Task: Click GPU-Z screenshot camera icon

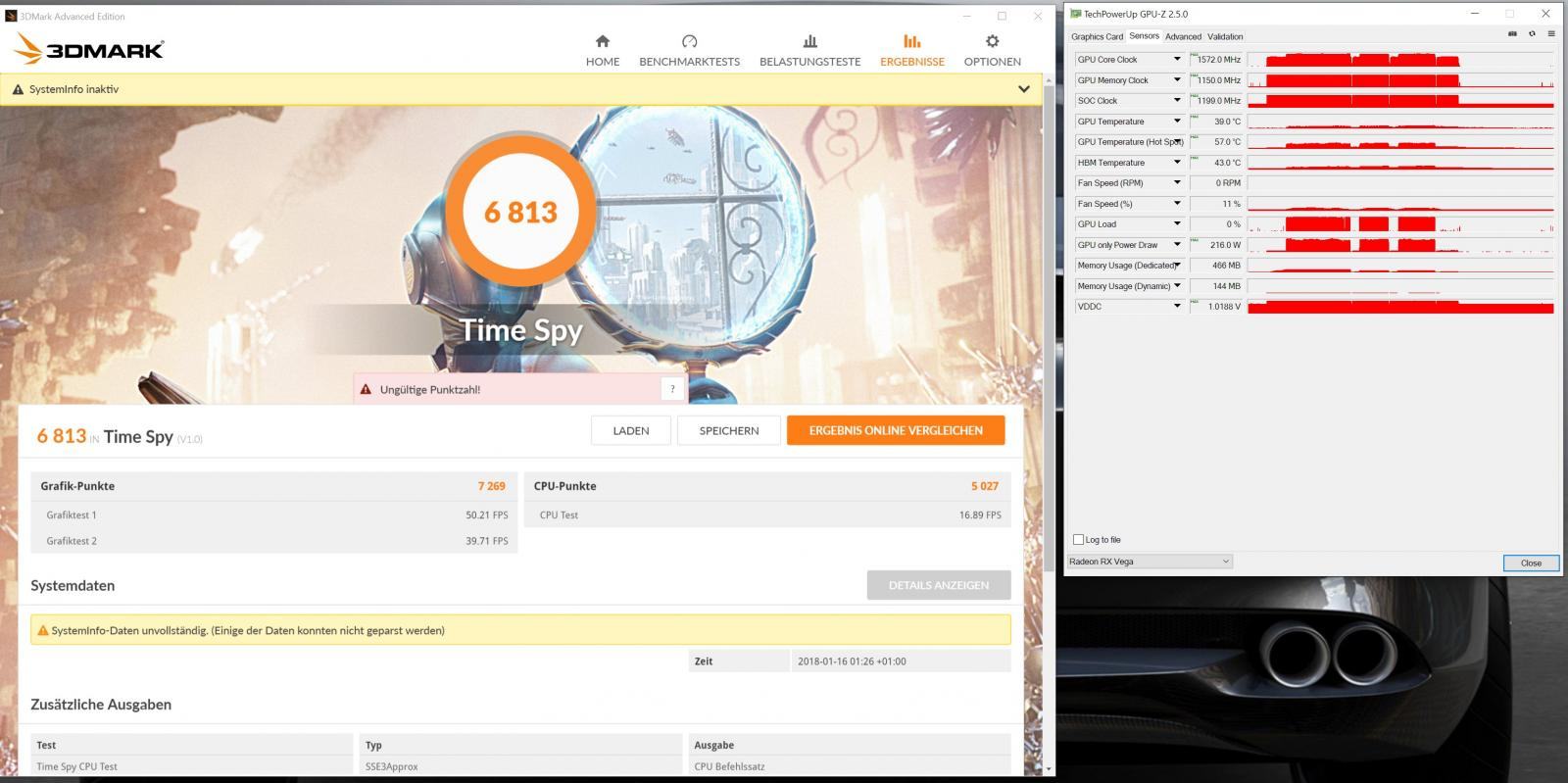Action: (1512, 34)
